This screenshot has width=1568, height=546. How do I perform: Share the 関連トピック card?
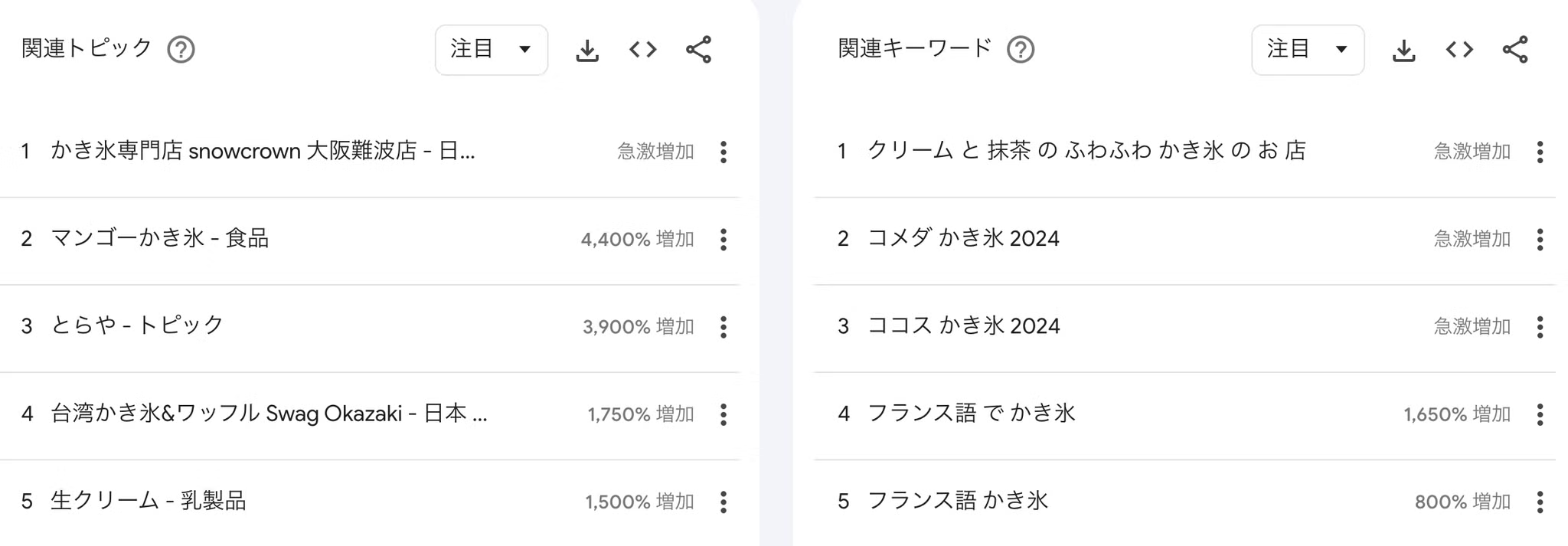click(x=699, y=50)
